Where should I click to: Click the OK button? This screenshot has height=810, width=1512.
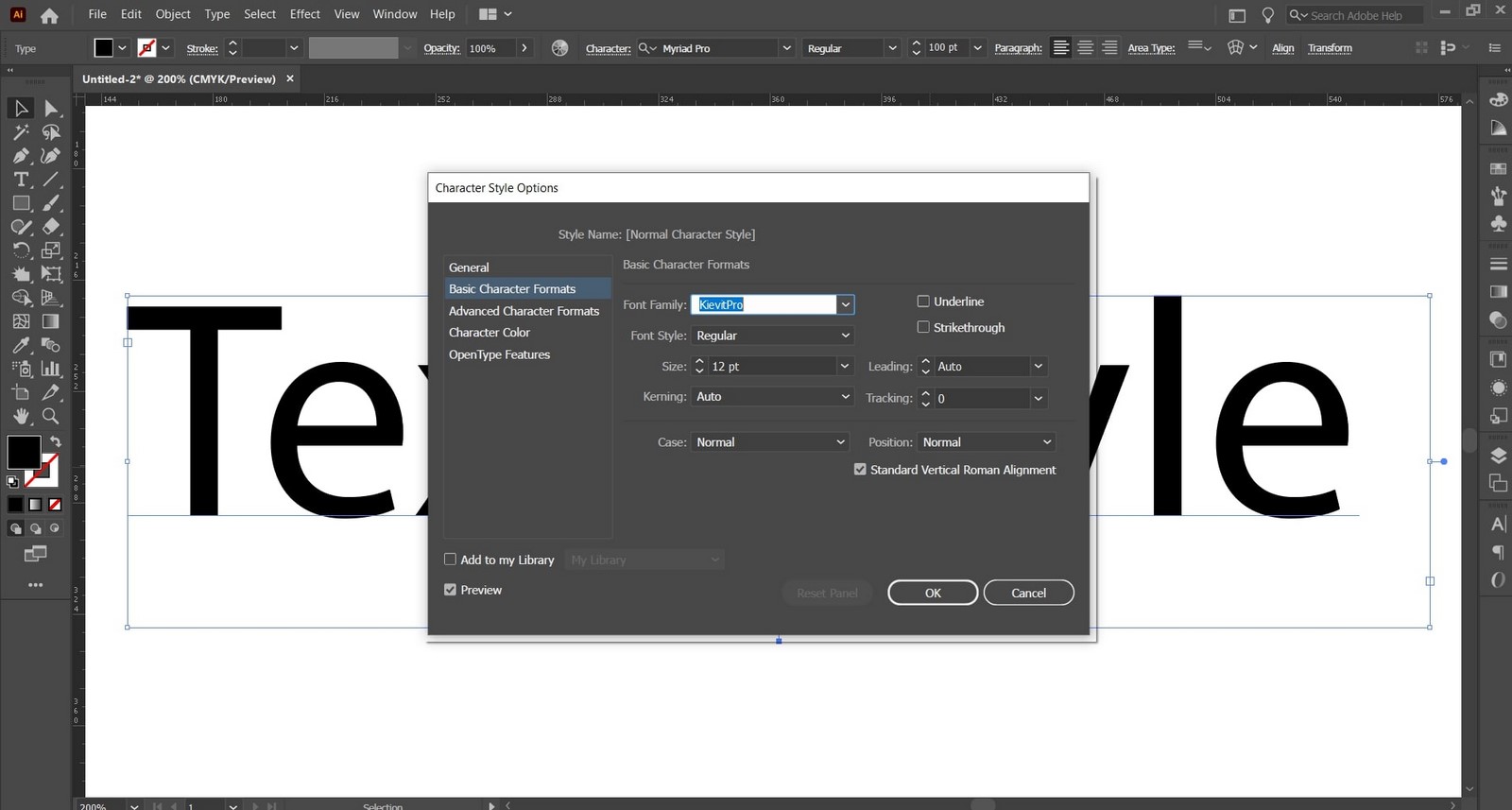click(933, 593)
